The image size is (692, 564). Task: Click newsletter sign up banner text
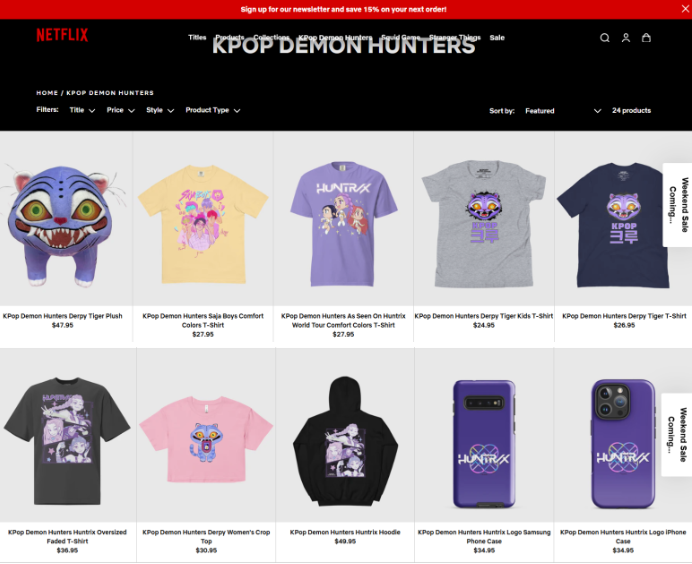(x=343, y=9)
